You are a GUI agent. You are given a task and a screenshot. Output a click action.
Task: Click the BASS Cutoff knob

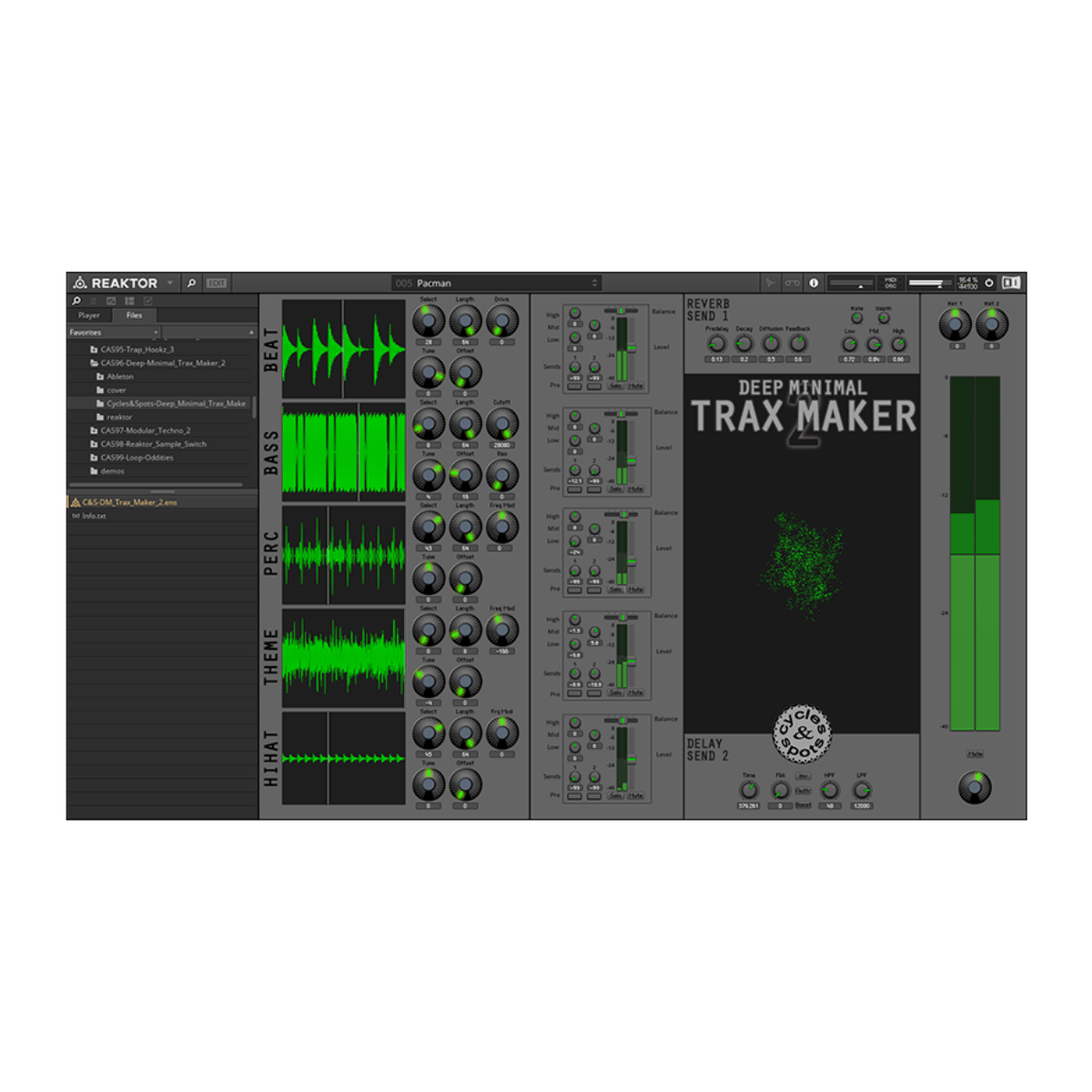(502, 423)
